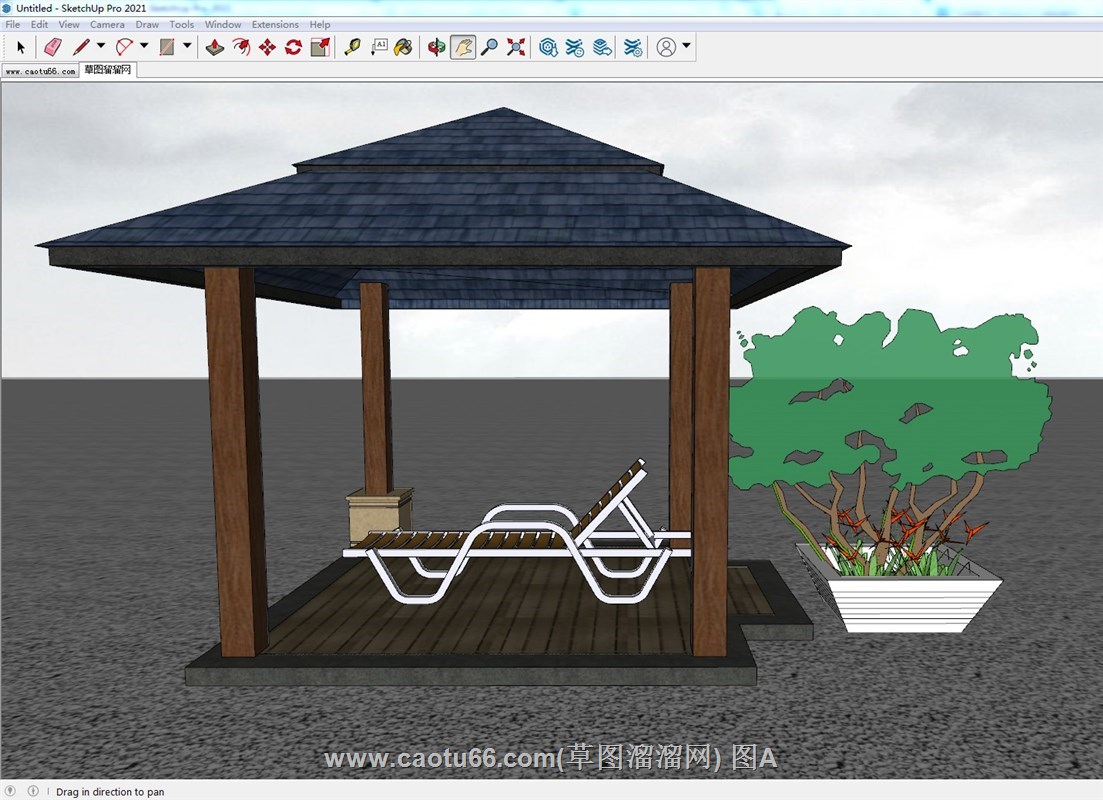Viewport: 1103px width, 800px height.
Task: Open the Camera menu
Action: [107, 24]
